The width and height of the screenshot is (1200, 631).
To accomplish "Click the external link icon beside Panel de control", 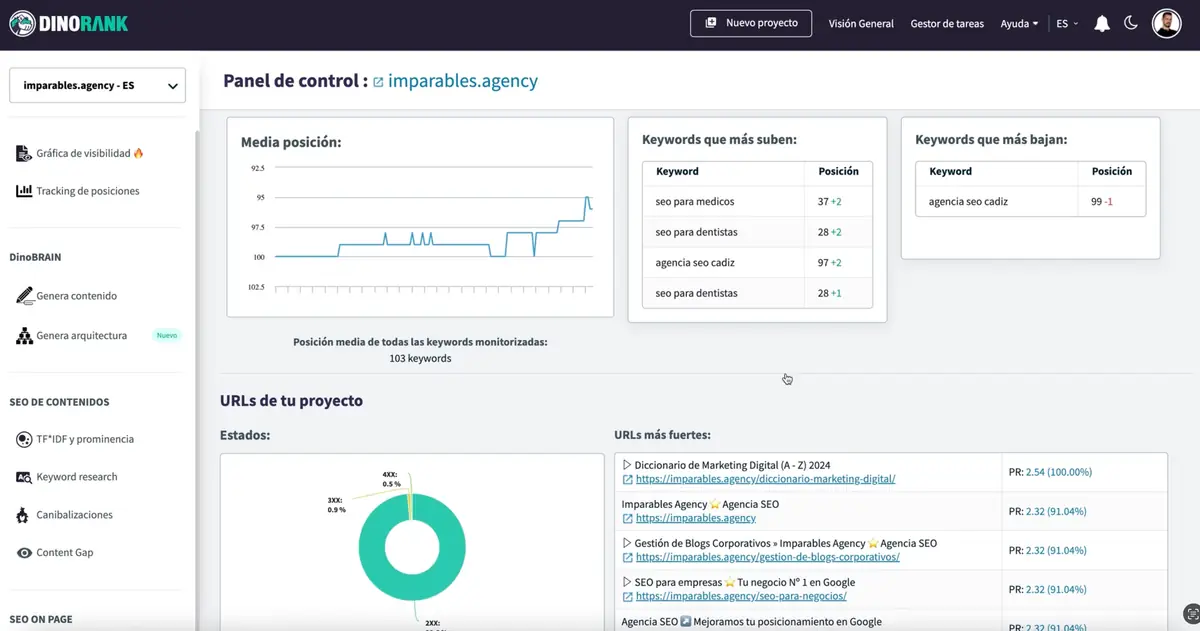I will pos(378,82).
